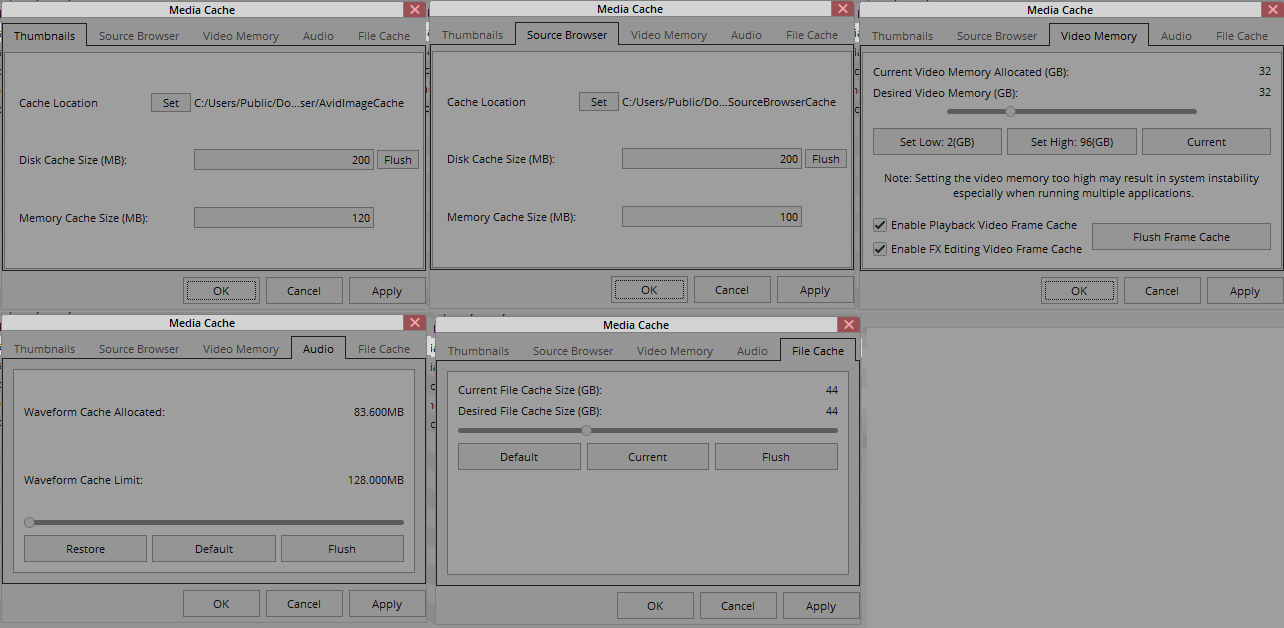Adjust Desired Video Memory slider handle
The height and width of the screenshot is (628, 1284).
[x=1010, y=111]
